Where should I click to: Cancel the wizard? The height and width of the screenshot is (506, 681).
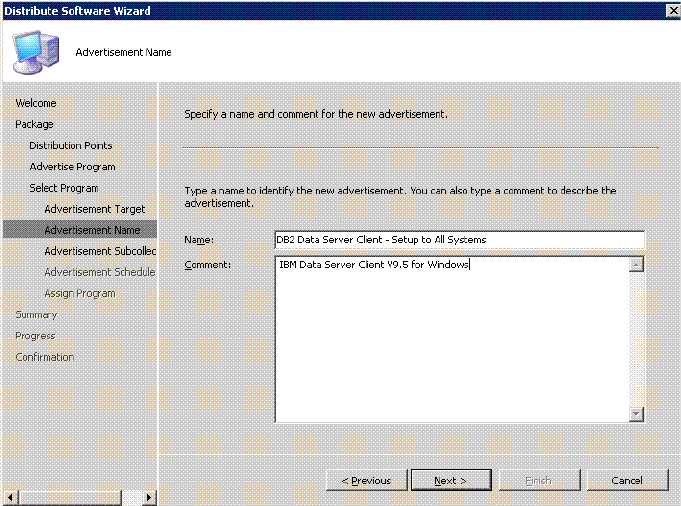coord(627,480)
